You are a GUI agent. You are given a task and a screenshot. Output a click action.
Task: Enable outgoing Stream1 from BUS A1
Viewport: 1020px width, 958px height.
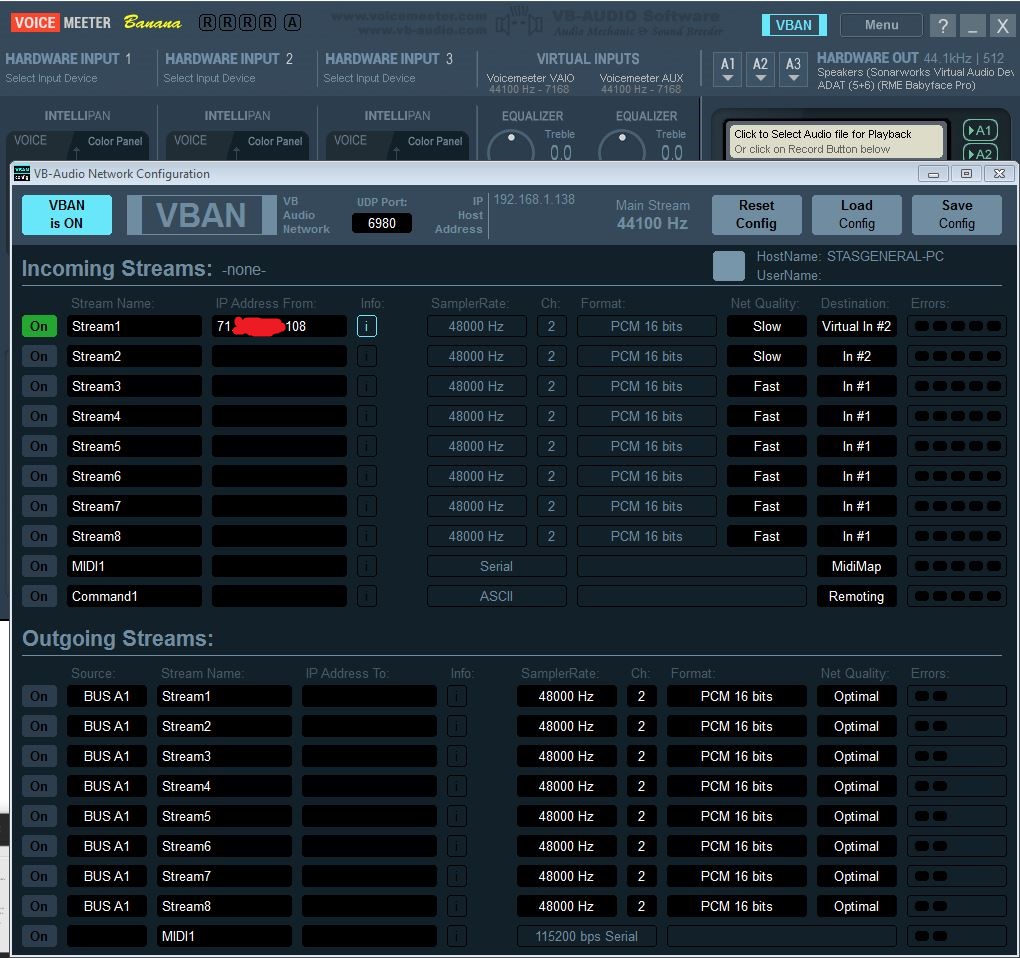coord(39,697)
